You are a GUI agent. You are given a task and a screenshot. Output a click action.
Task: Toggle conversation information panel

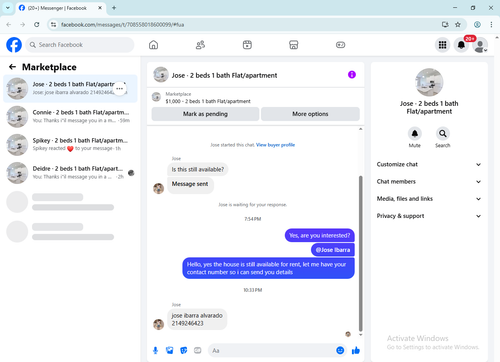[352, 75]
